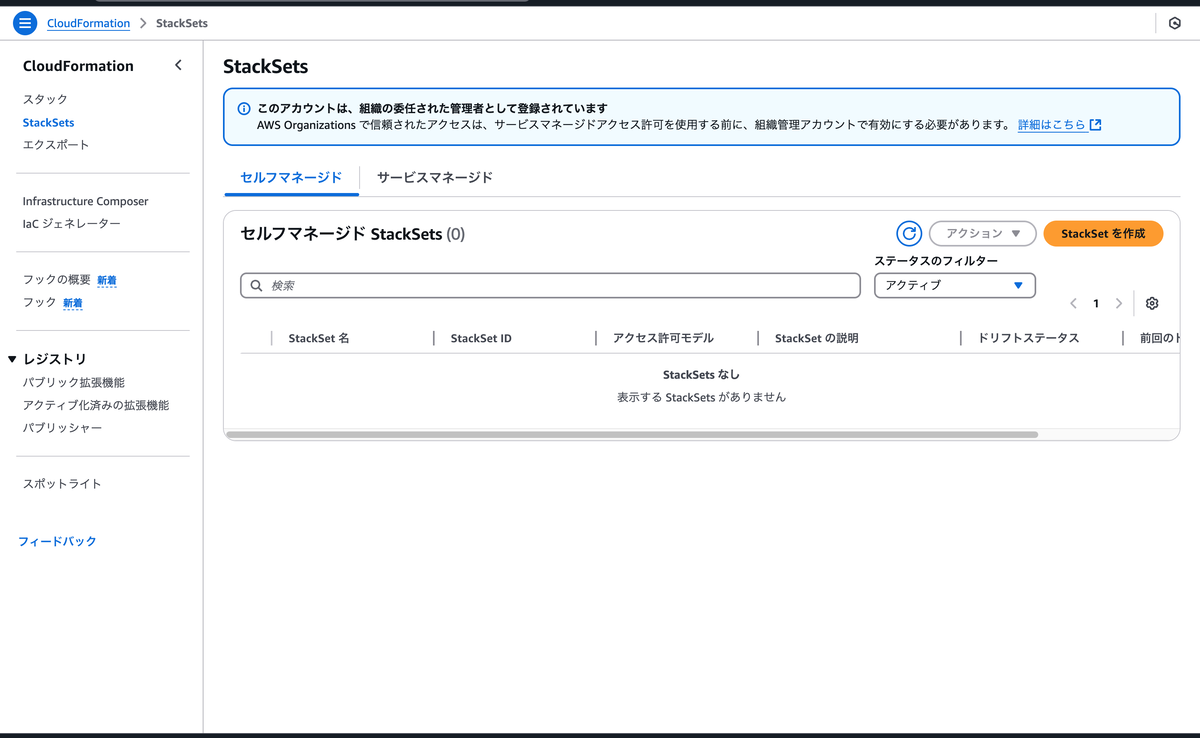Open the アクティブ status filter dropdown

click(955, 285)
